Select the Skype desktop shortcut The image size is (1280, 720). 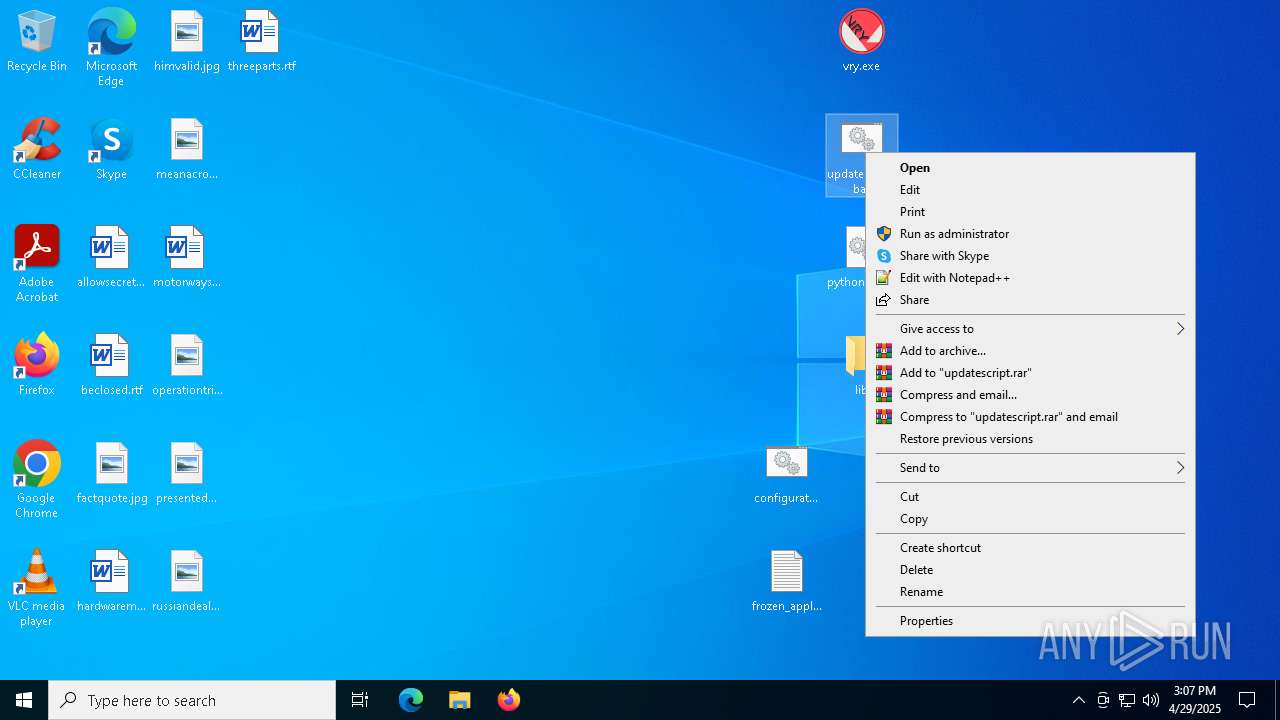pyautogui.click(x=111, y=150)
